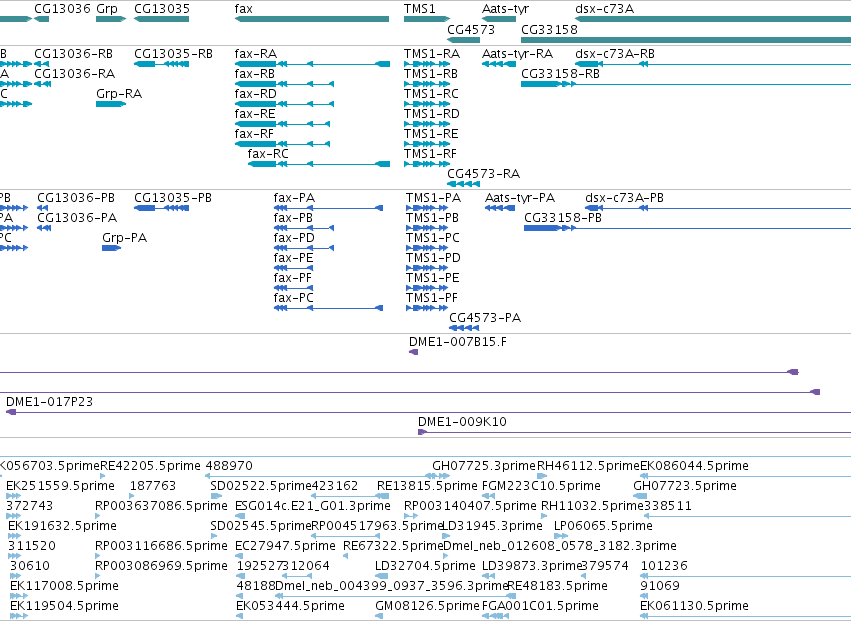Viewport: 851px width, 621px height.
Task: Click the Grp-RA transcript bar glyph
Action: [x=111, y=104]
